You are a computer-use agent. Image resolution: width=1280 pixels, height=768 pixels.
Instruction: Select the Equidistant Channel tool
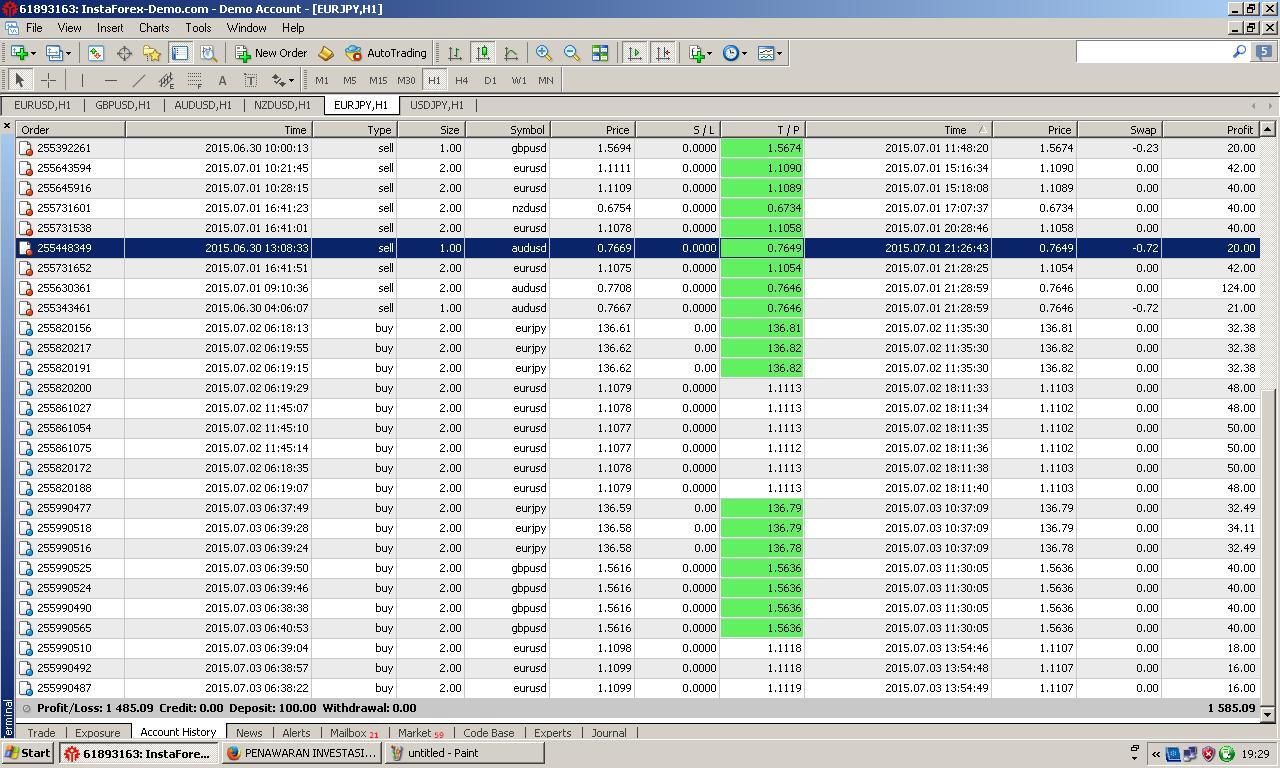[x=166, y=80]
